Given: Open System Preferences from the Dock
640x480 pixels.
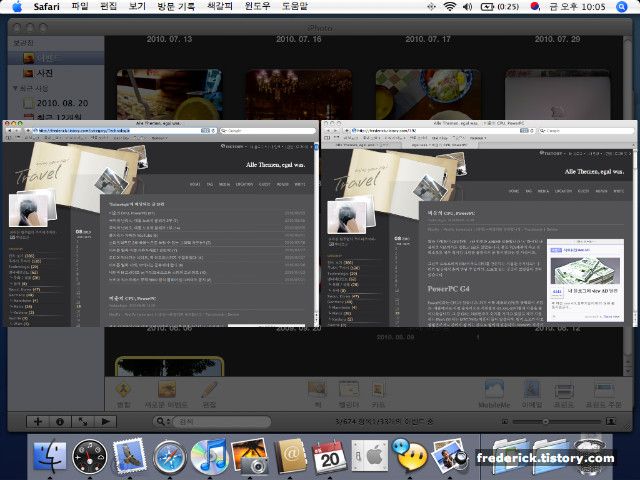Looking at the screenshot, I should click(x=369, y=456).
